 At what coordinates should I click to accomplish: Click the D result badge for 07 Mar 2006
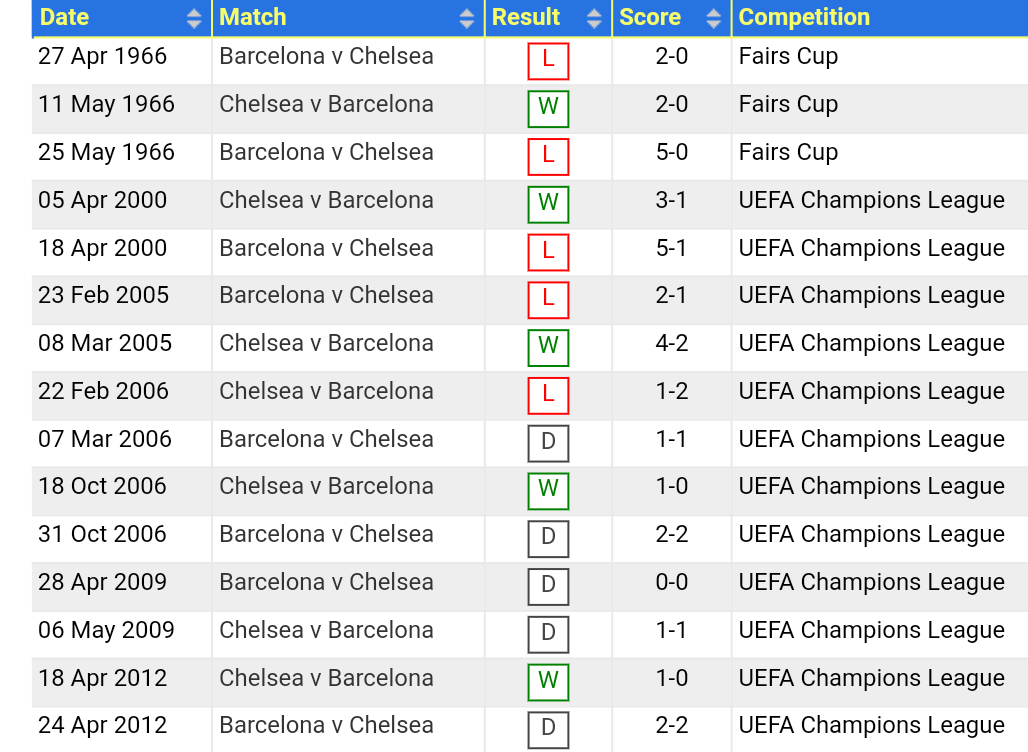pos(548,443)
